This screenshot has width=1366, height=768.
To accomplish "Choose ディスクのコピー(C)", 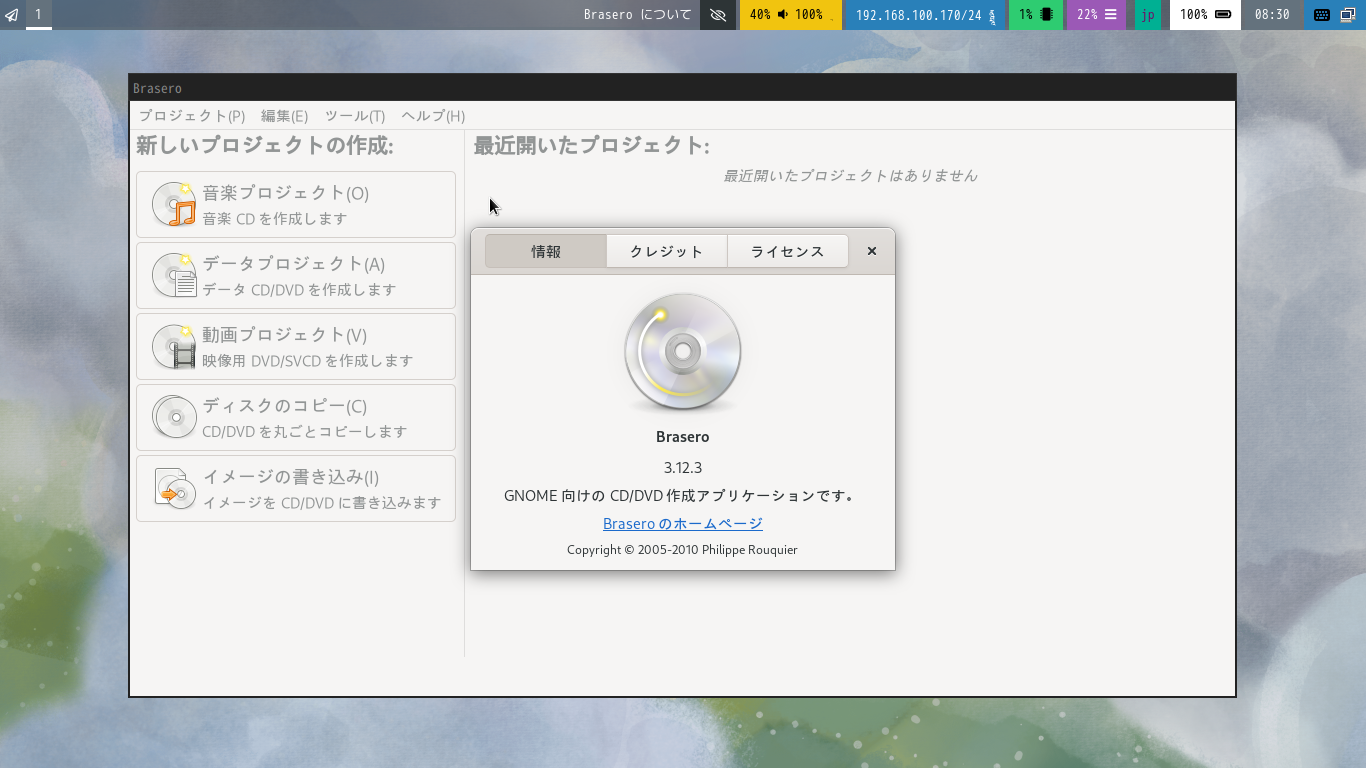I will (296, 418).
